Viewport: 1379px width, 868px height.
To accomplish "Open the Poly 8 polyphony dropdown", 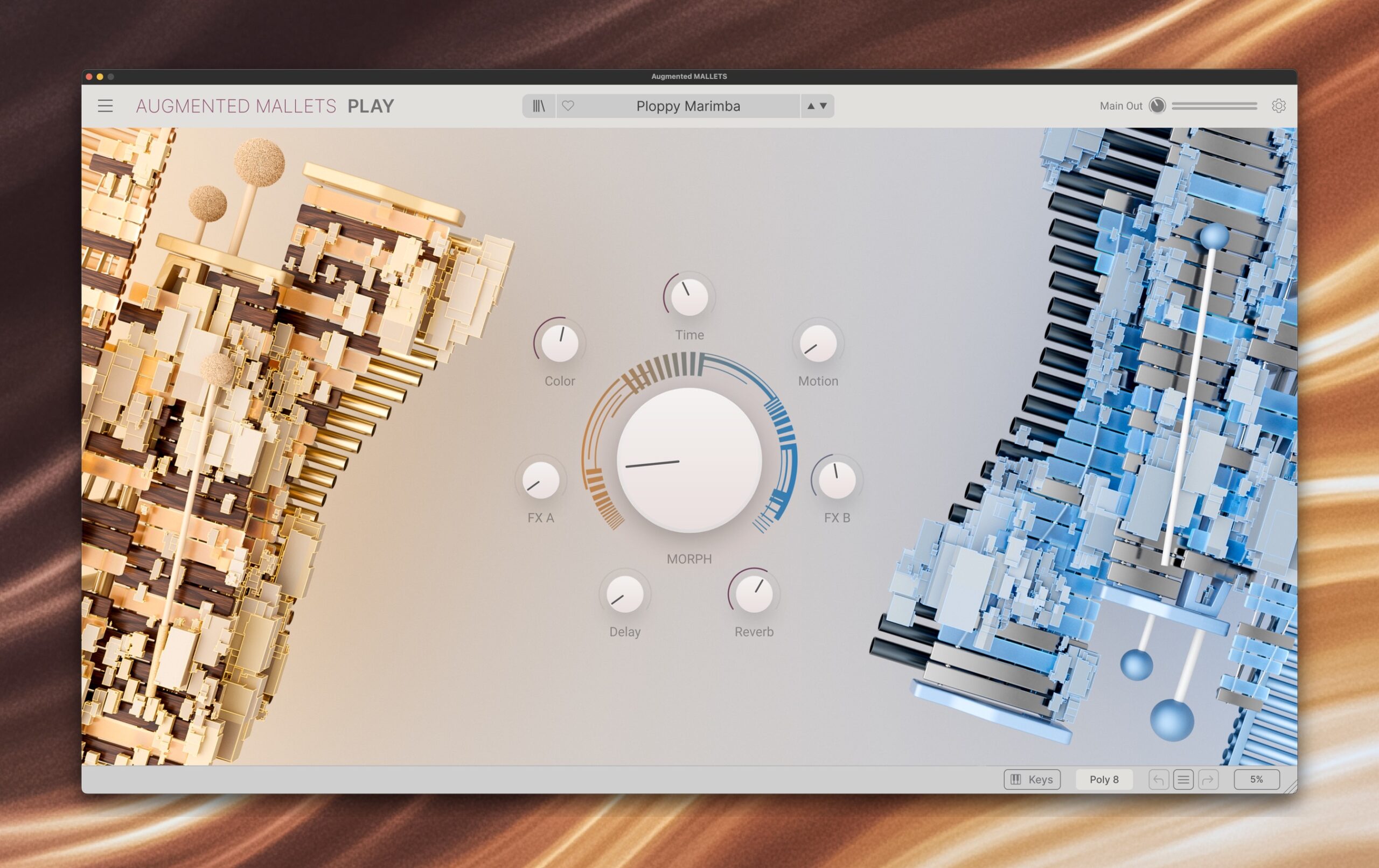I will [1104, 779].
